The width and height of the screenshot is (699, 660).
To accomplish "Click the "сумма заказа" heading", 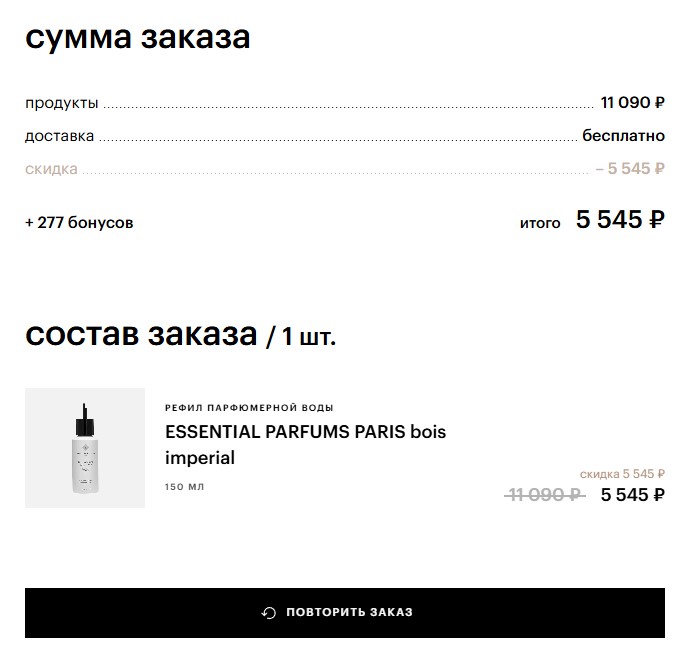I will (x=138, y=37).
